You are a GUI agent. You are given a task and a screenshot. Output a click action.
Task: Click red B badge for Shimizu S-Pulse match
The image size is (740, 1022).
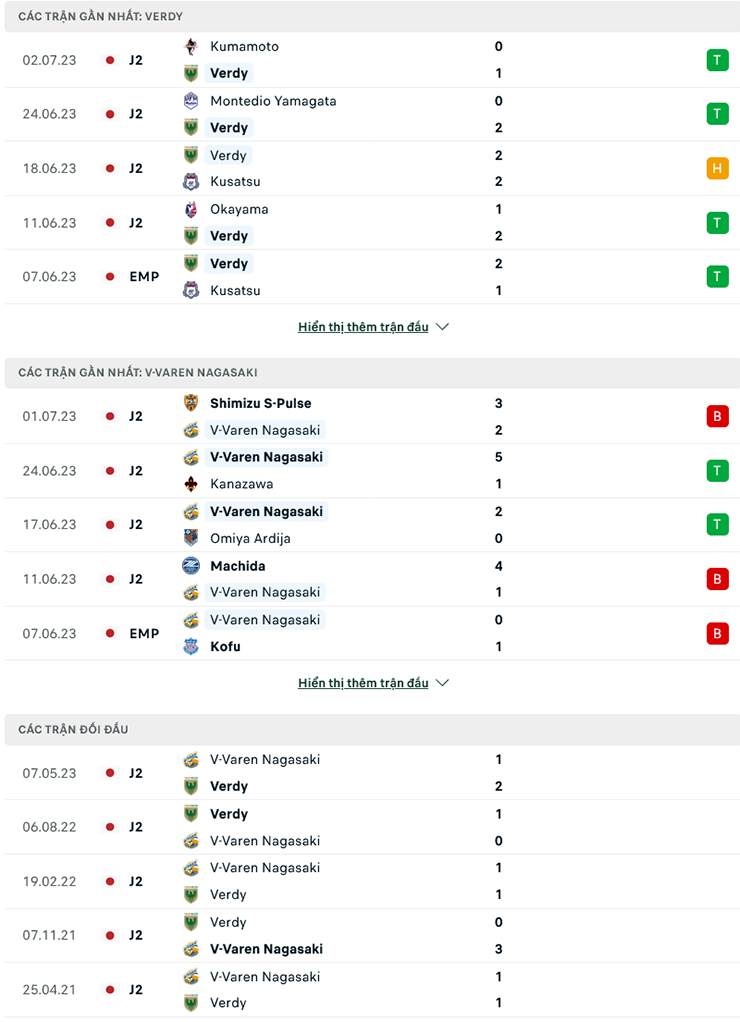pyautogui.click(x=717, y=416)
